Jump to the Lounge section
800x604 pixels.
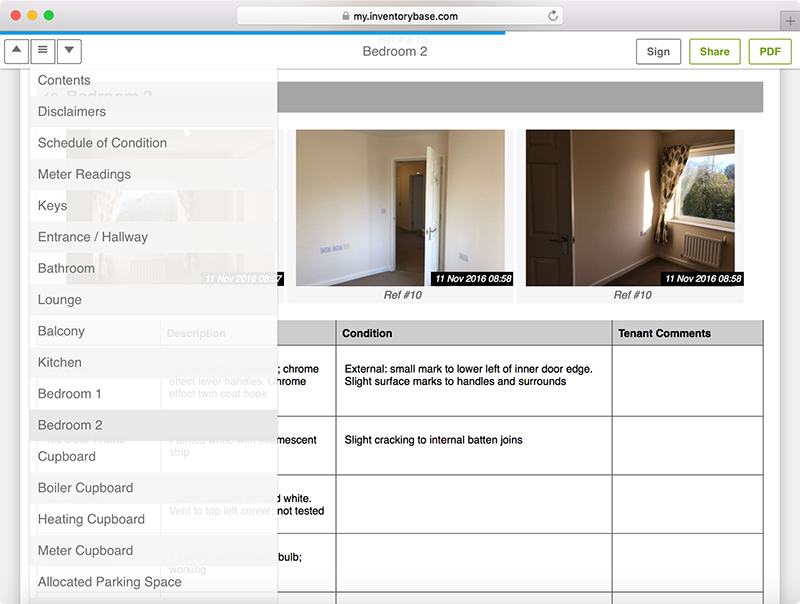coord(154,300)
